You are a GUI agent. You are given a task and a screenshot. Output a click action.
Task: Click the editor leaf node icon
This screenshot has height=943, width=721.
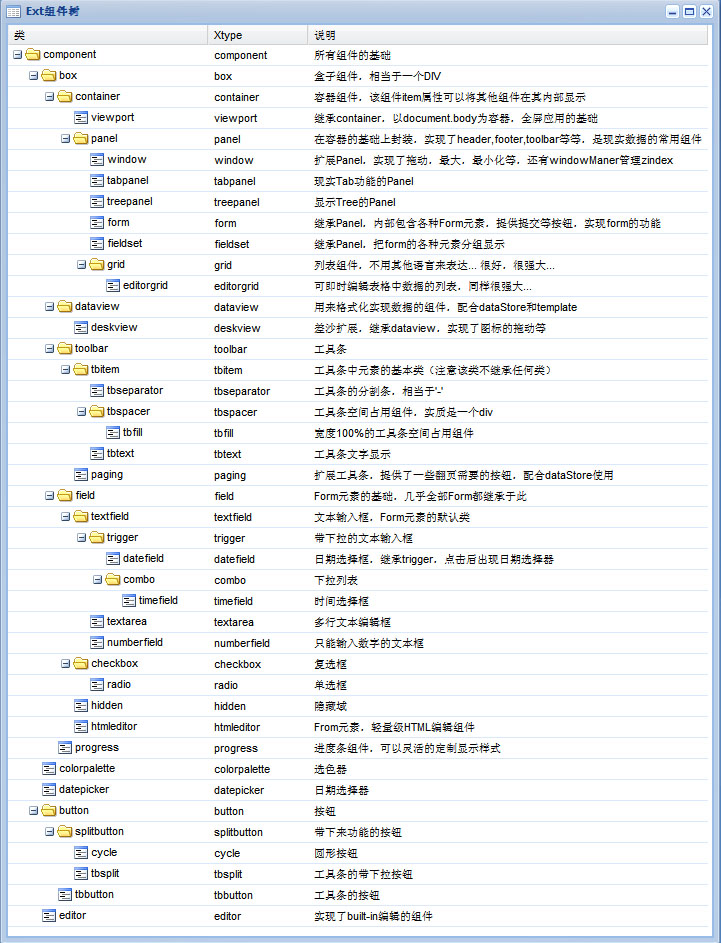coord(49,916)
